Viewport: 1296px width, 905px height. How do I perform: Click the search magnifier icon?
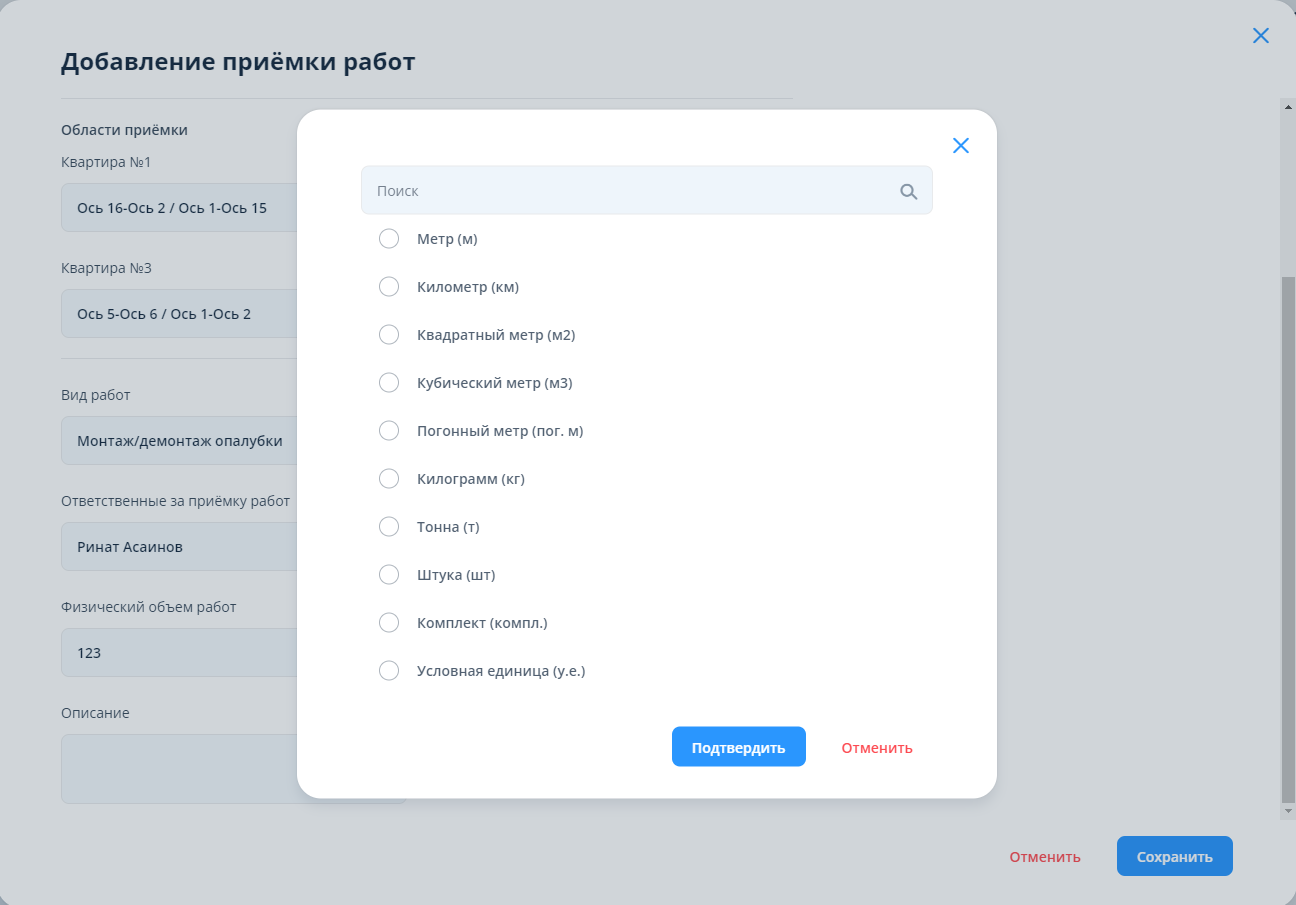pos(908,191)
